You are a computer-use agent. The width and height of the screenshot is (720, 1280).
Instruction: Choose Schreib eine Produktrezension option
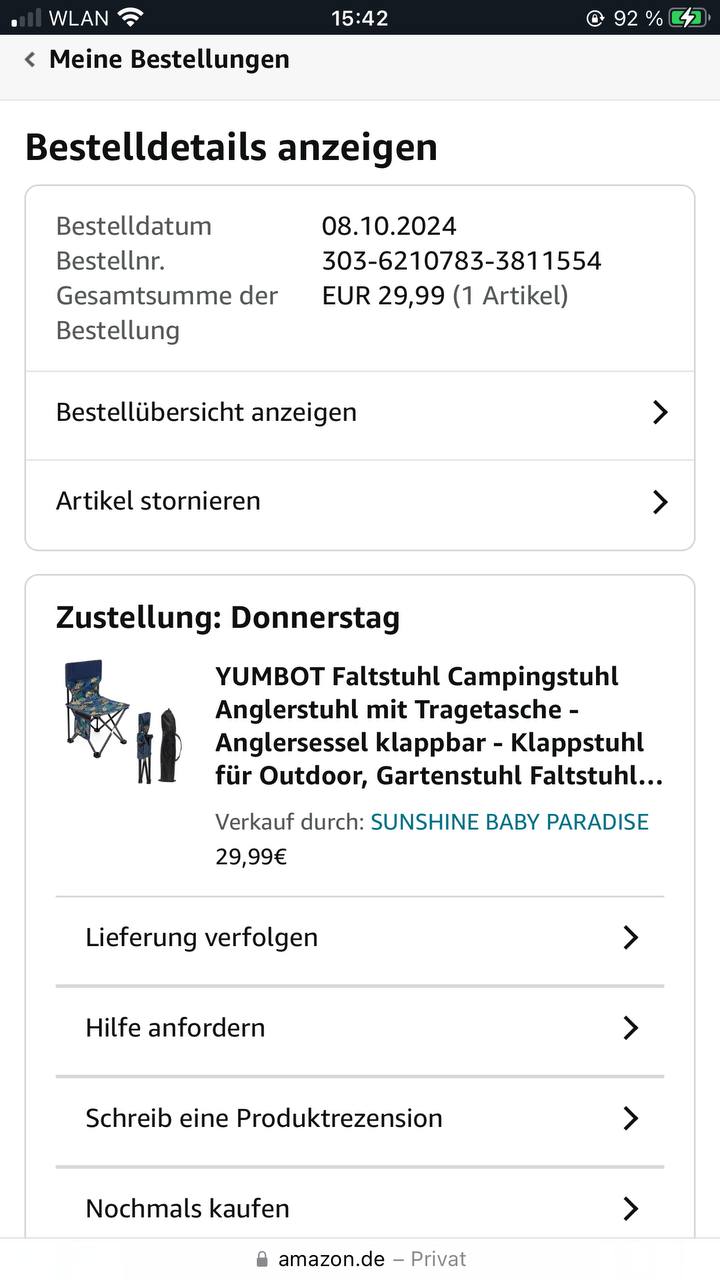pos(264,1117)
